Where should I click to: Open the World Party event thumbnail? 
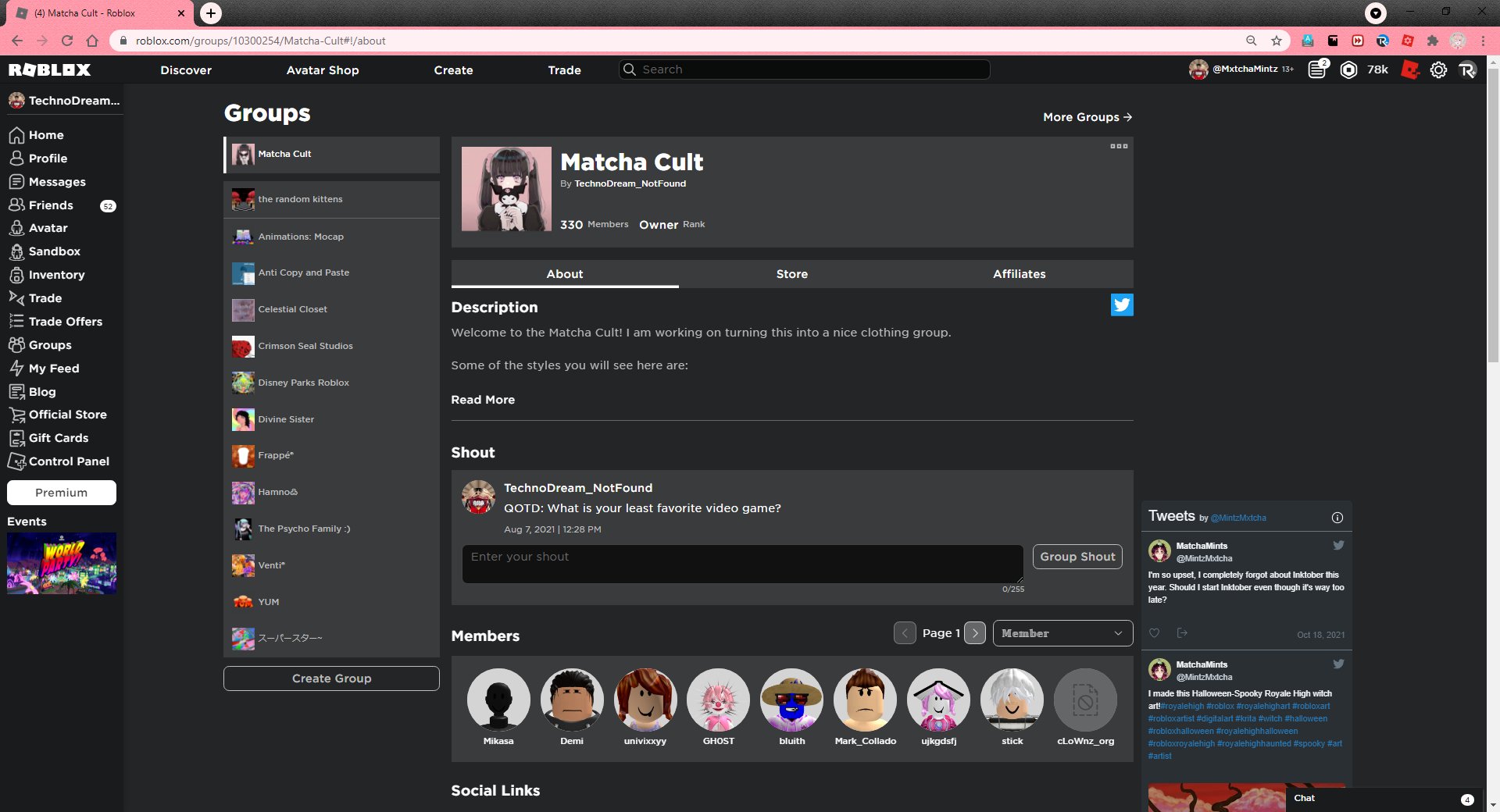[x=62, y=564]
